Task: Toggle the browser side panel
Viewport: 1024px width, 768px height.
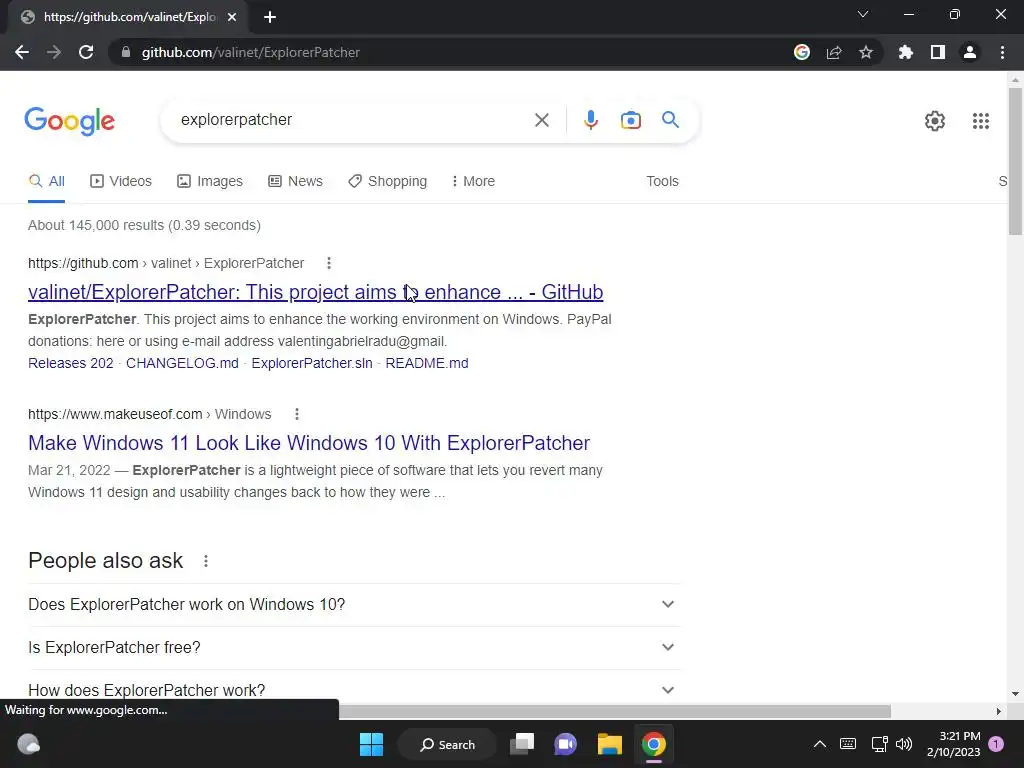Action: (938, 52)
